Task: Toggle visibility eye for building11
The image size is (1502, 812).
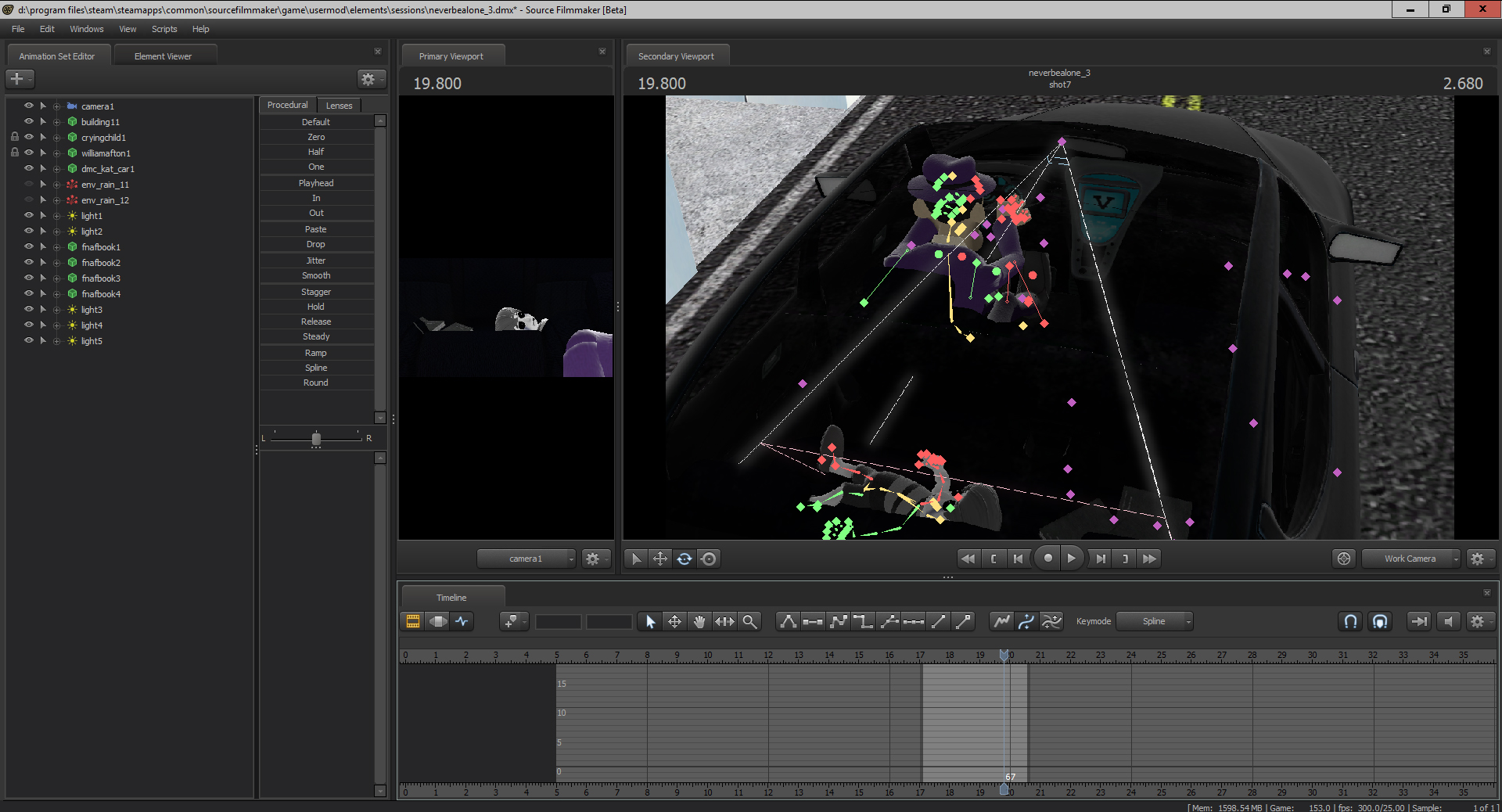Action: [x=29, y=121]
